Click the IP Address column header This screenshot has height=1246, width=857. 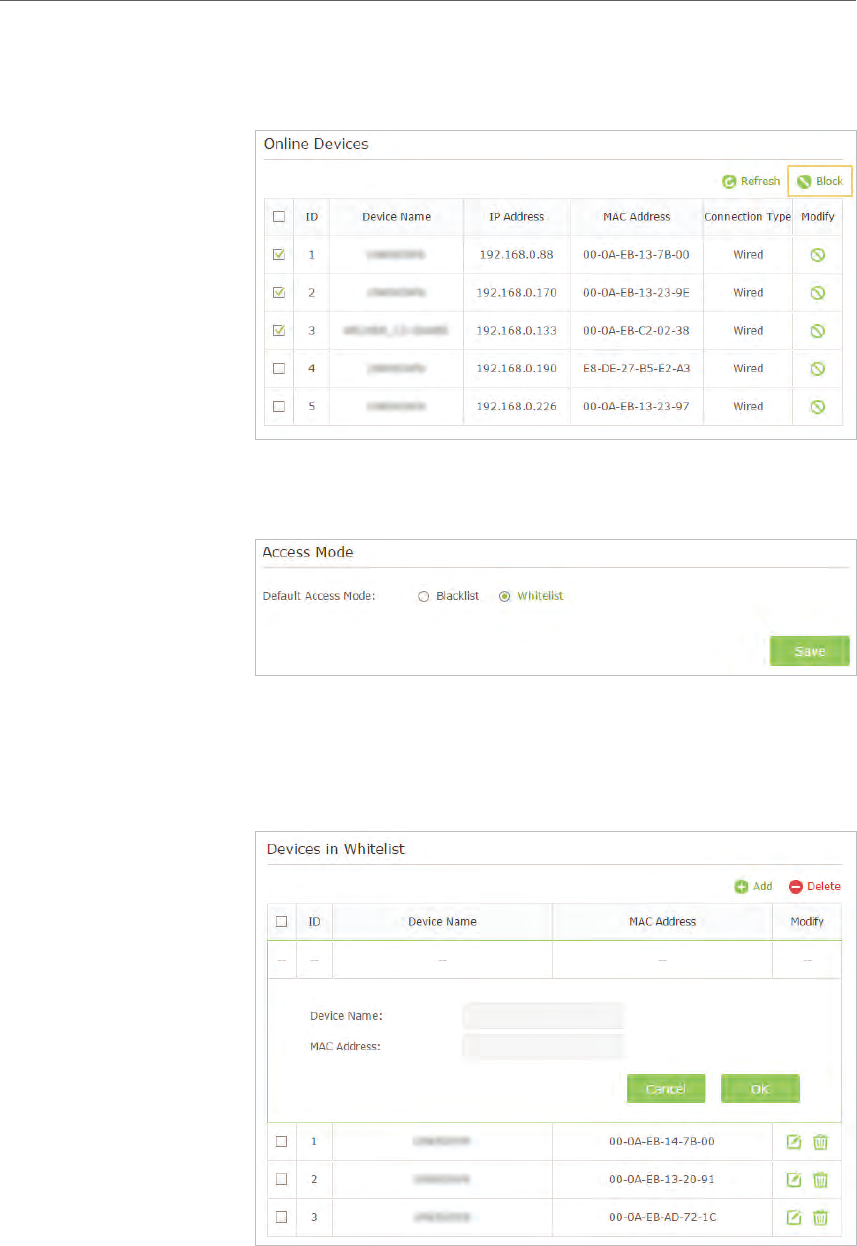tap(517, 217)
